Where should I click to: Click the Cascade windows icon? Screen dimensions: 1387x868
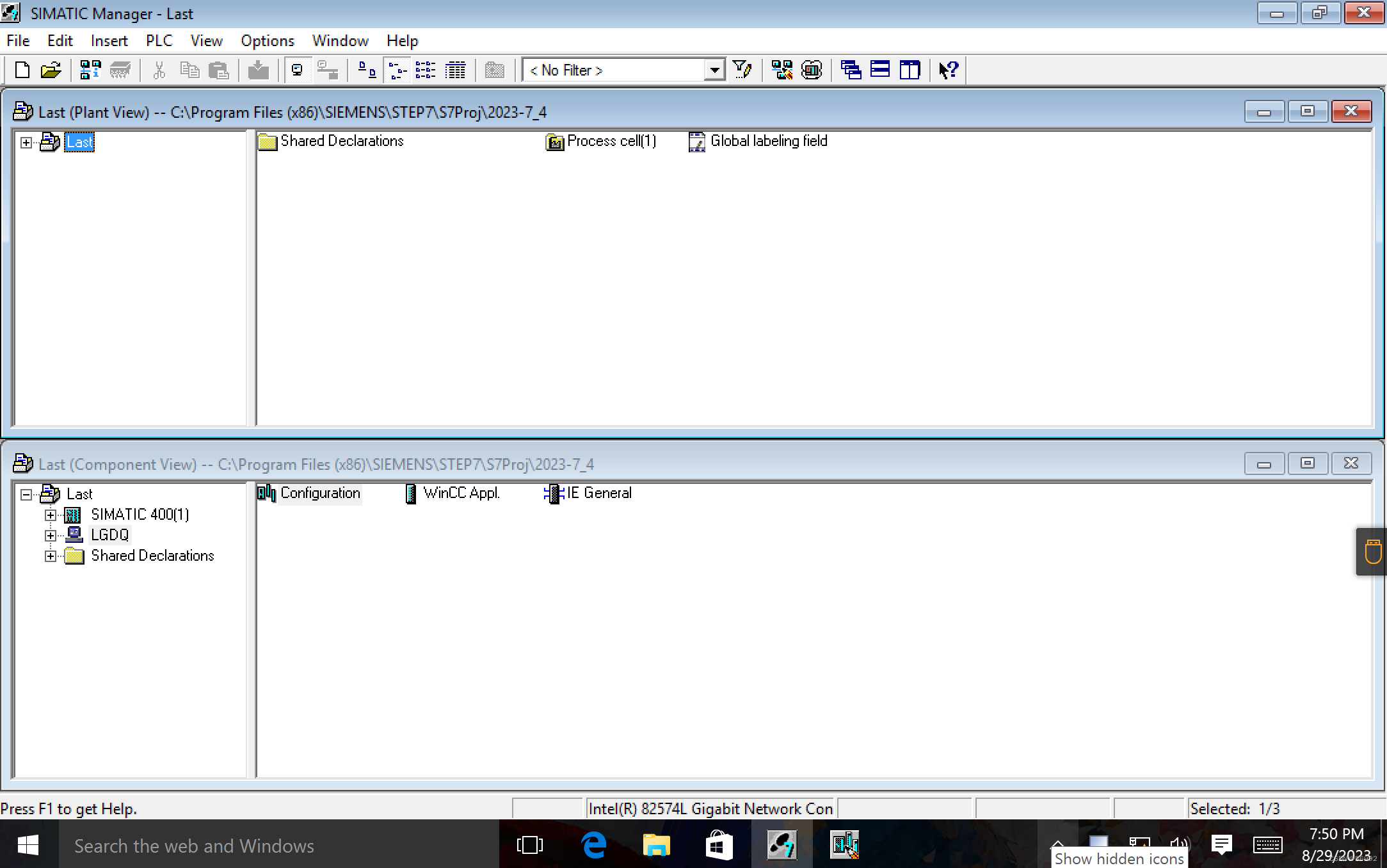851,70
